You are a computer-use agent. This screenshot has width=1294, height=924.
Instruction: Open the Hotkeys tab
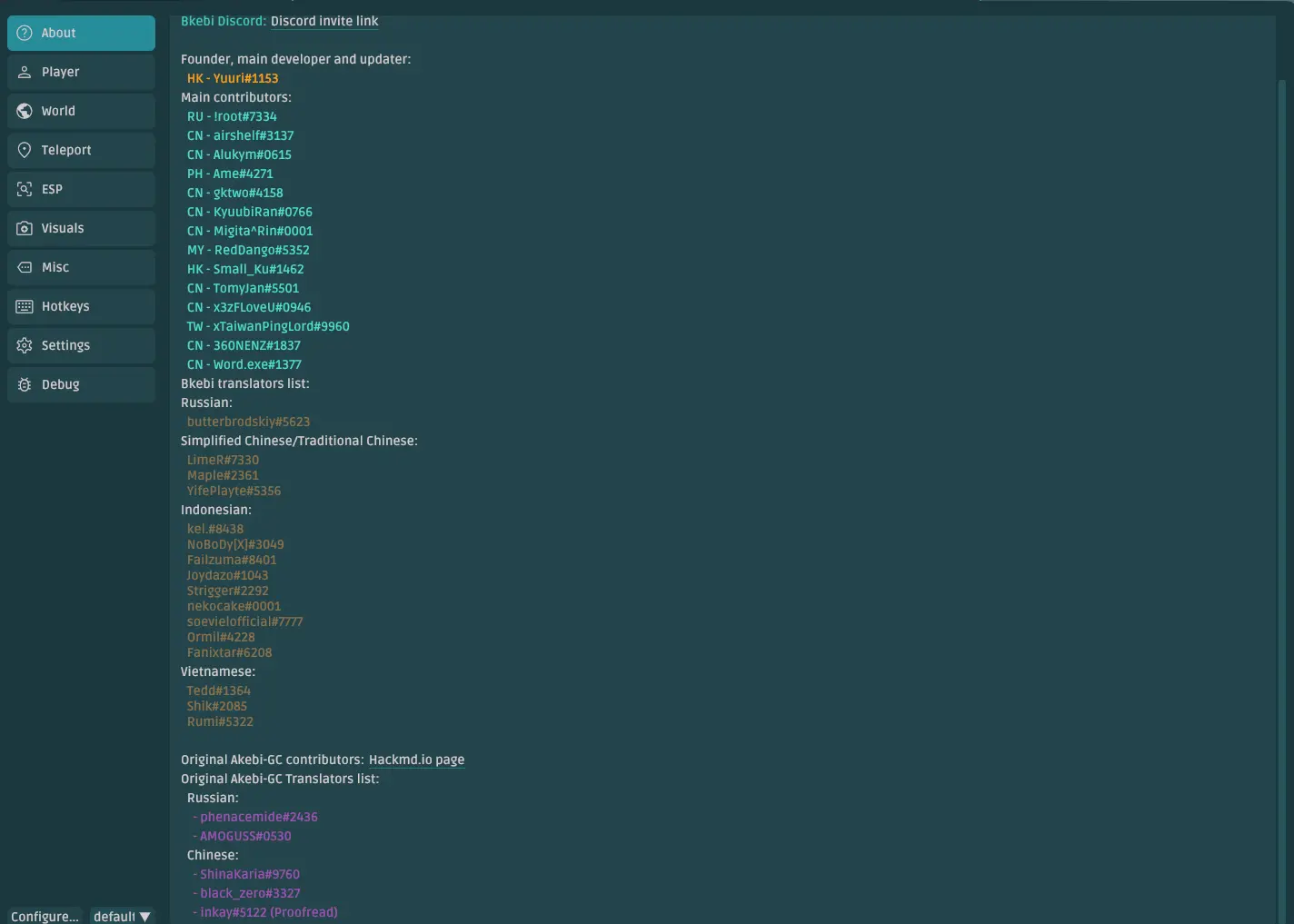pos(81,306)
